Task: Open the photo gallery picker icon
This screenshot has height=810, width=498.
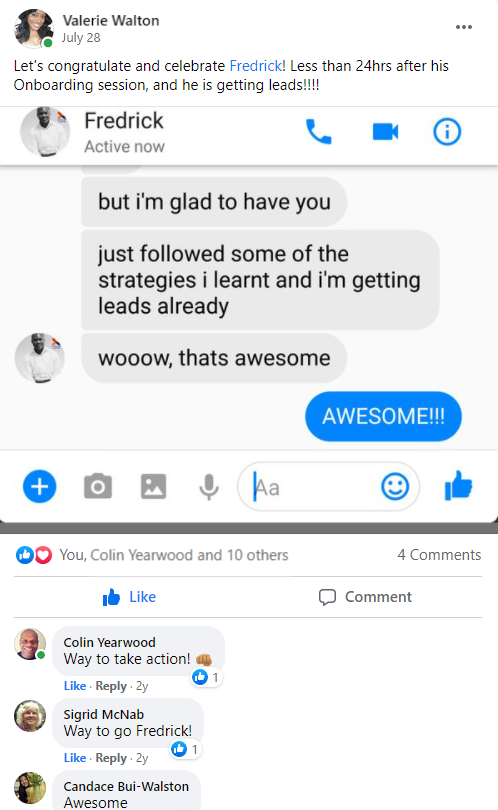Action: point(153,486)
